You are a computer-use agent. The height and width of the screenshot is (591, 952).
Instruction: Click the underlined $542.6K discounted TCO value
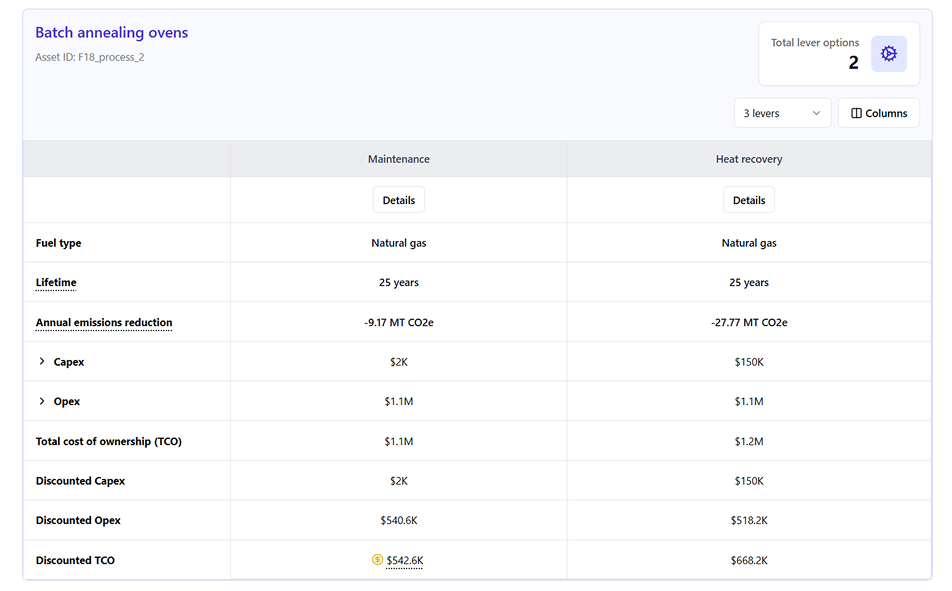click(404, 560)
